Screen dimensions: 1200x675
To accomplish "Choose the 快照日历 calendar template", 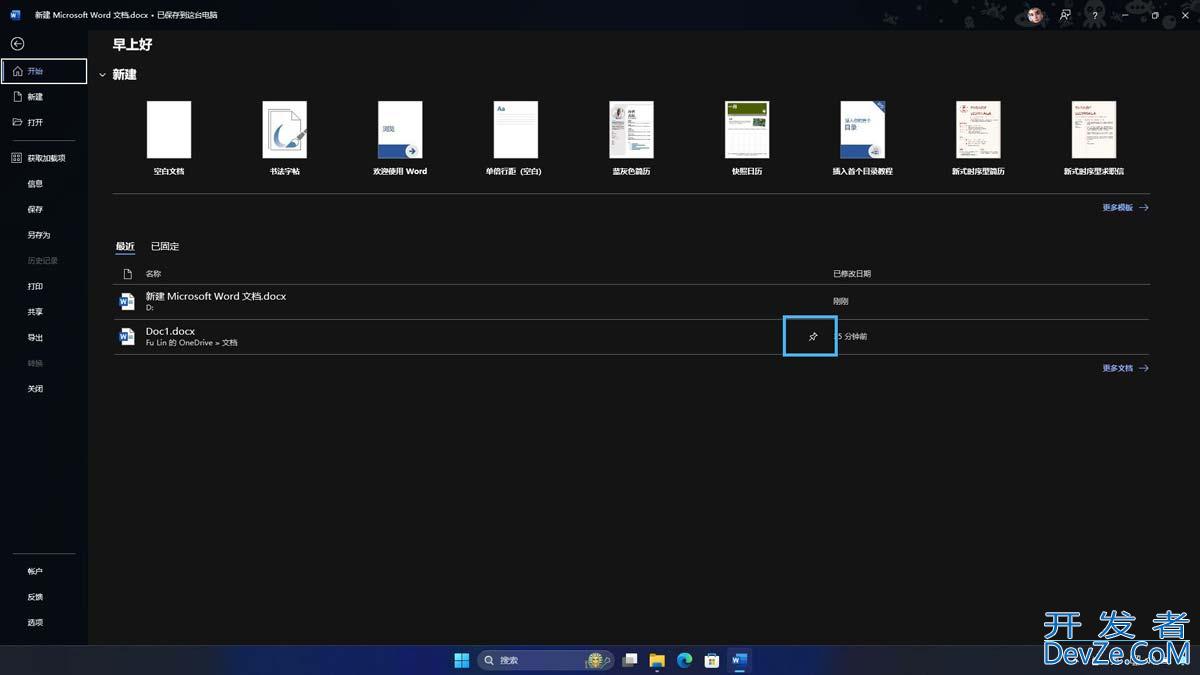I will coord(747,138).
